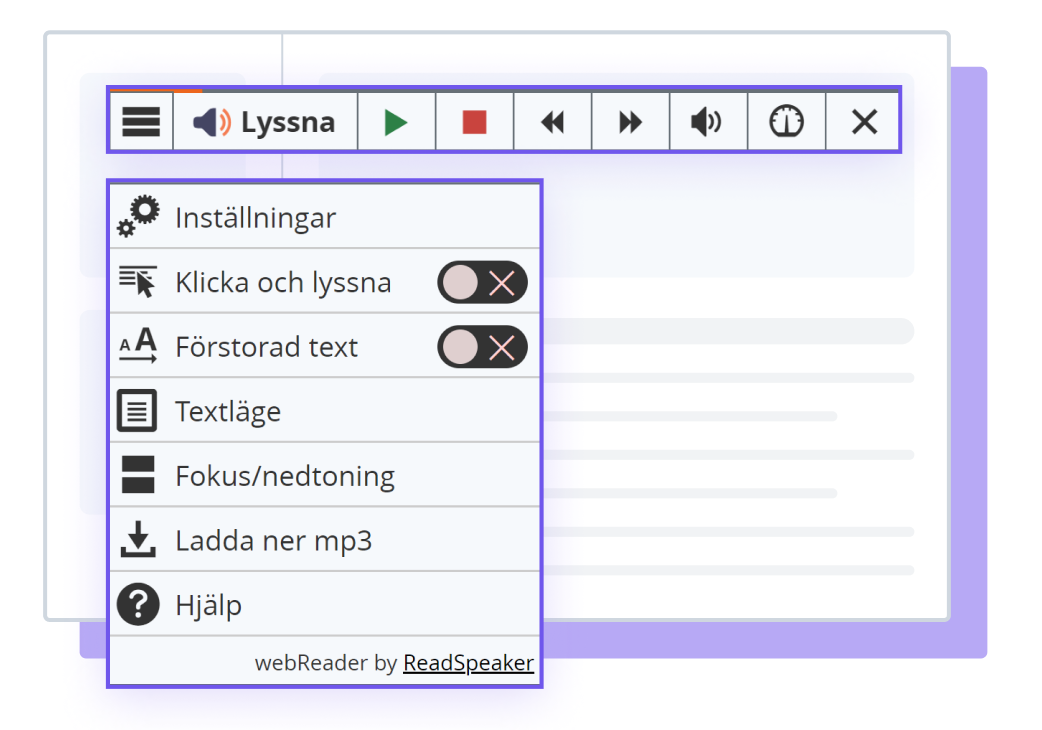Image resolution: width=1042 pixels, height=730 pixels.
Task: Click the fast-forward icon
Action: coord(630,122)
